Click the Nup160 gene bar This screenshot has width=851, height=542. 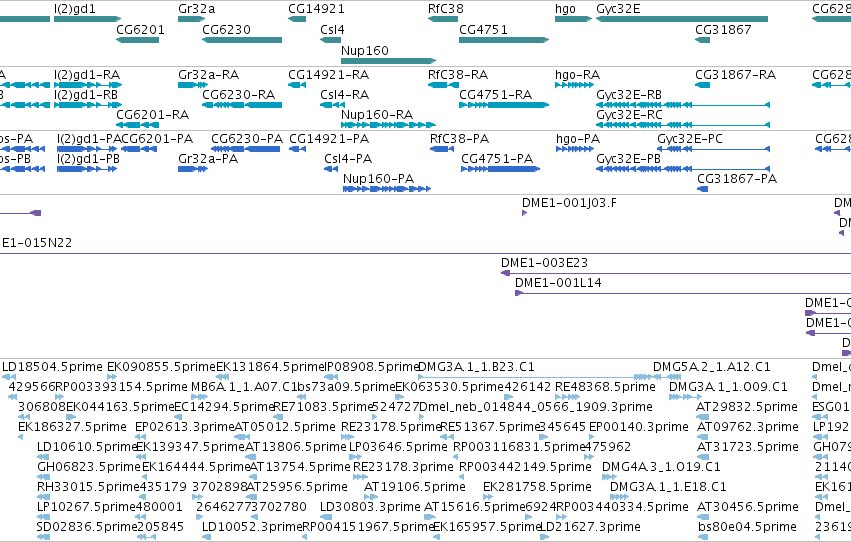(x=389, y=61)
